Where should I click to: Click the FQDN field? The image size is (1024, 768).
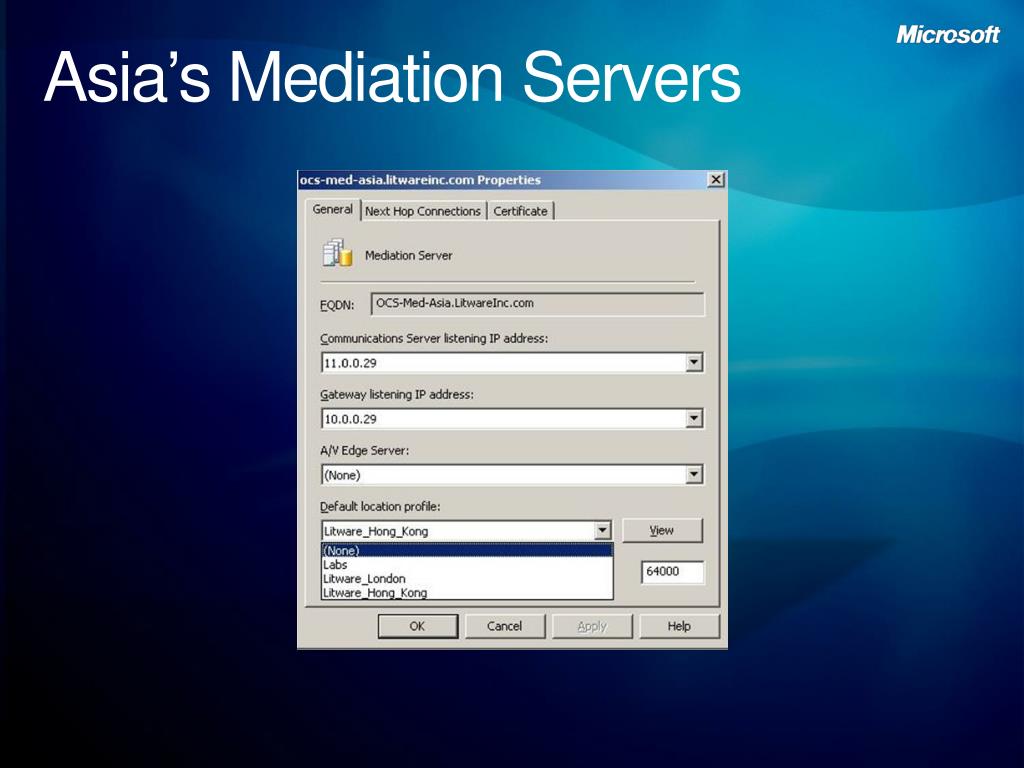click(537, 304)
